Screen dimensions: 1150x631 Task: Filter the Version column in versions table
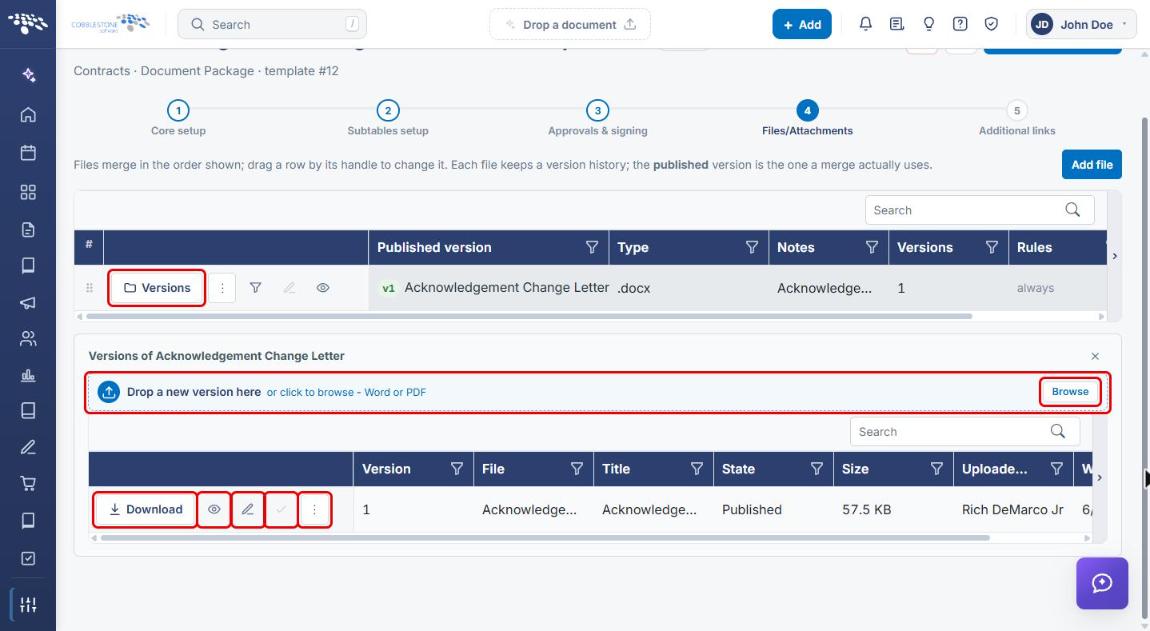456,469
